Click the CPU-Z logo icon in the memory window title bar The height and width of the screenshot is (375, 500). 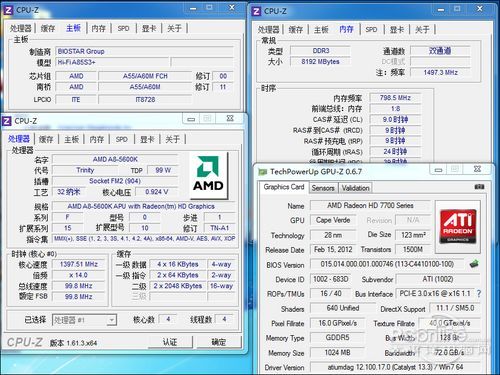(x=256, y=11)
